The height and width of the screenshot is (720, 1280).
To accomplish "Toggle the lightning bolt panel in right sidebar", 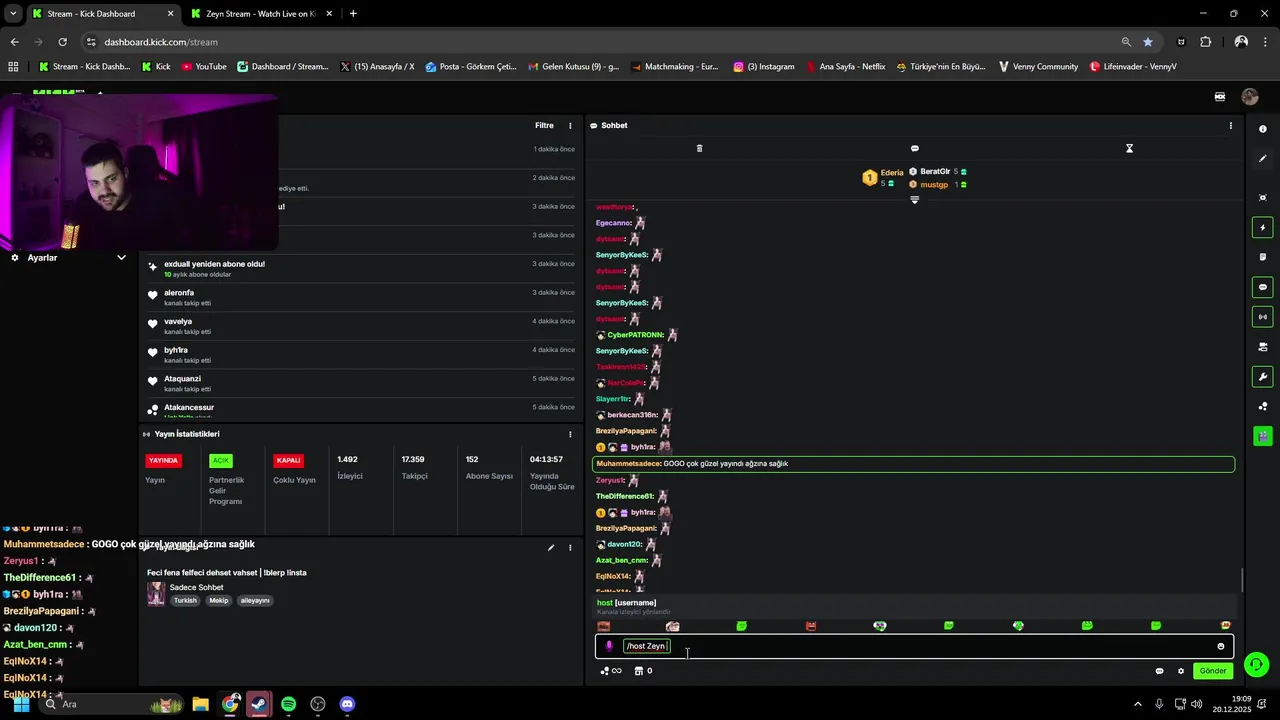I will [1263, 228].
